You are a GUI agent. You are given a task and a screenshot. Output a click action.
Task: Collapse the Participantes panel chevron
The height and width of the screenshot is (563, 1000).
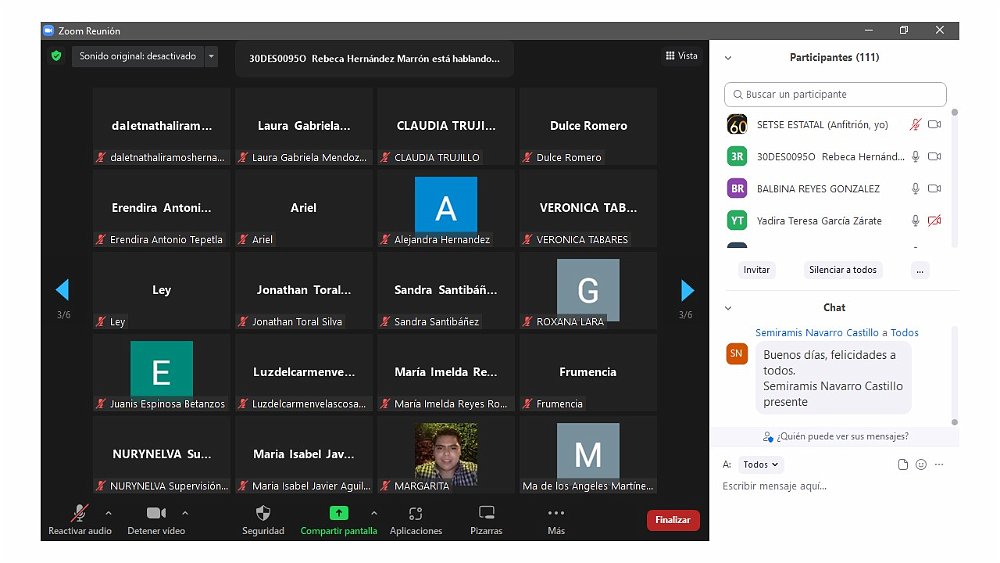point(728,58)
